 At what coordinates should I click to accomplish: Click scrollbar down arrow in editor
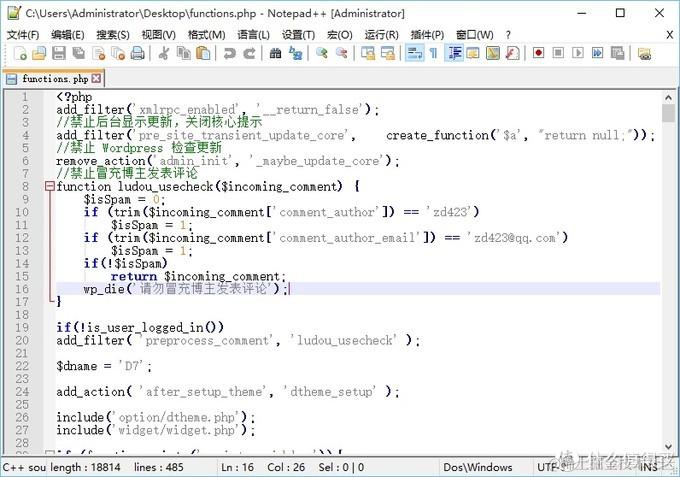(668, 447)
